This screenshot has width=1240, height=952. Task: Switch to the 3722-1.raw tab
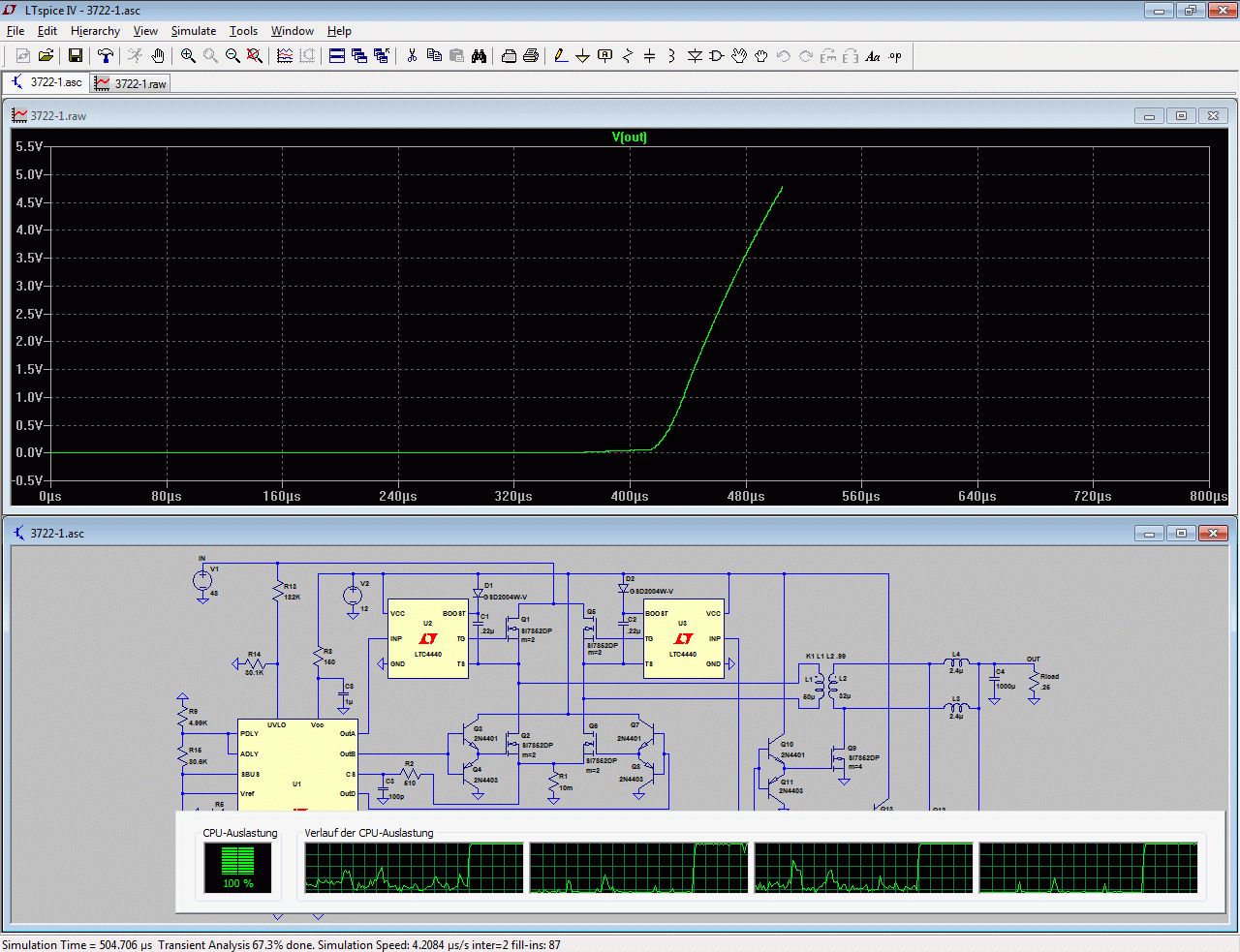coord(132,83)
